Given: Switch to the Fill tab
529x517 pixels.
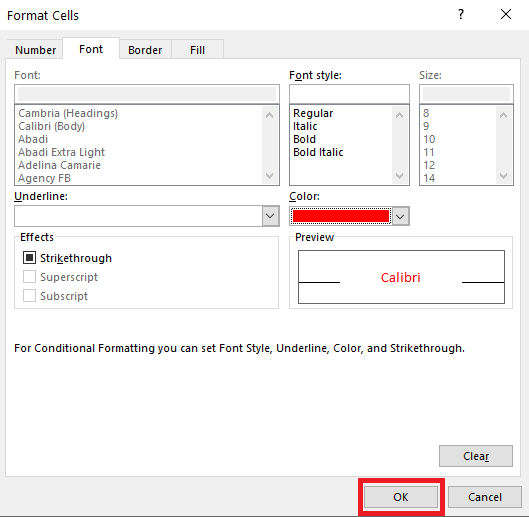Looking at the screenshot, I should tap(197, 50).
